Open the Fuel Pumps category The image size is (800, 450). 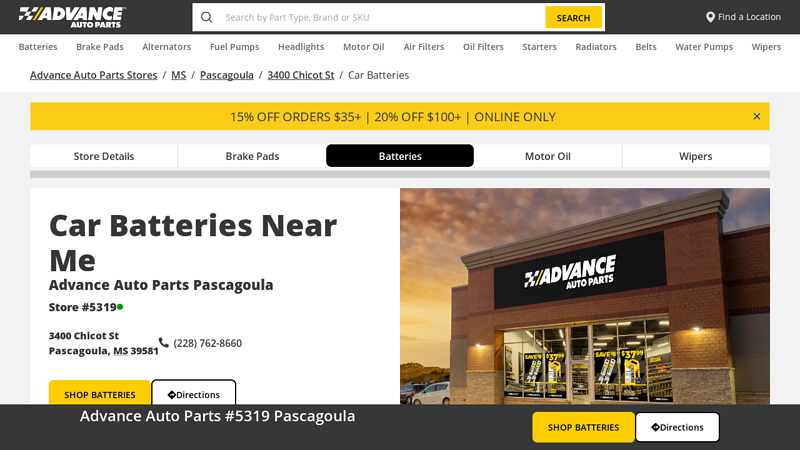234,46
